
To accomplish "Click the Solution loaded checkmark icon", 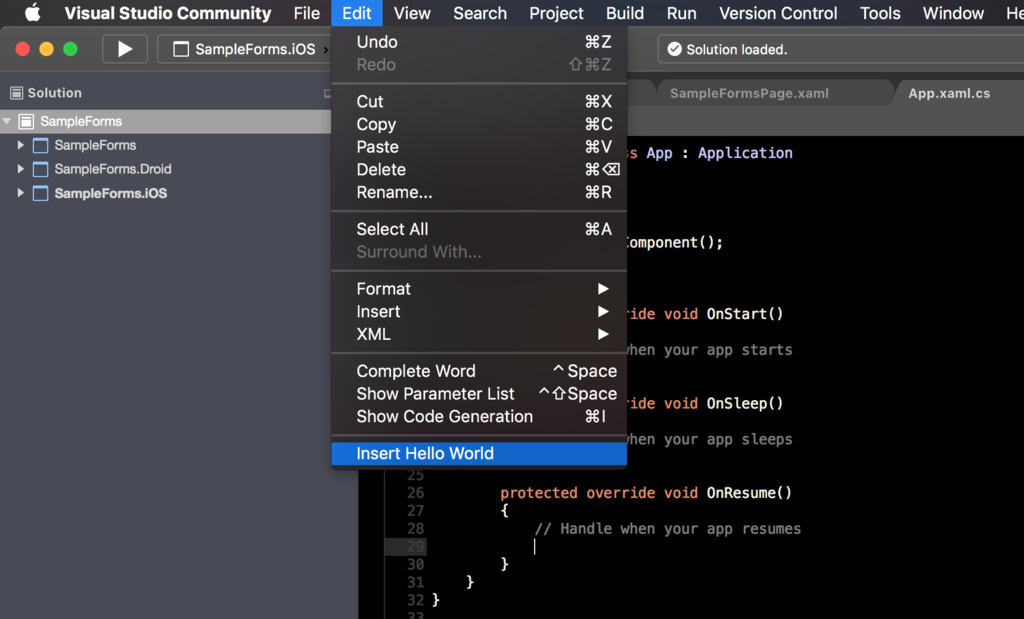I will tap(675, 50).
